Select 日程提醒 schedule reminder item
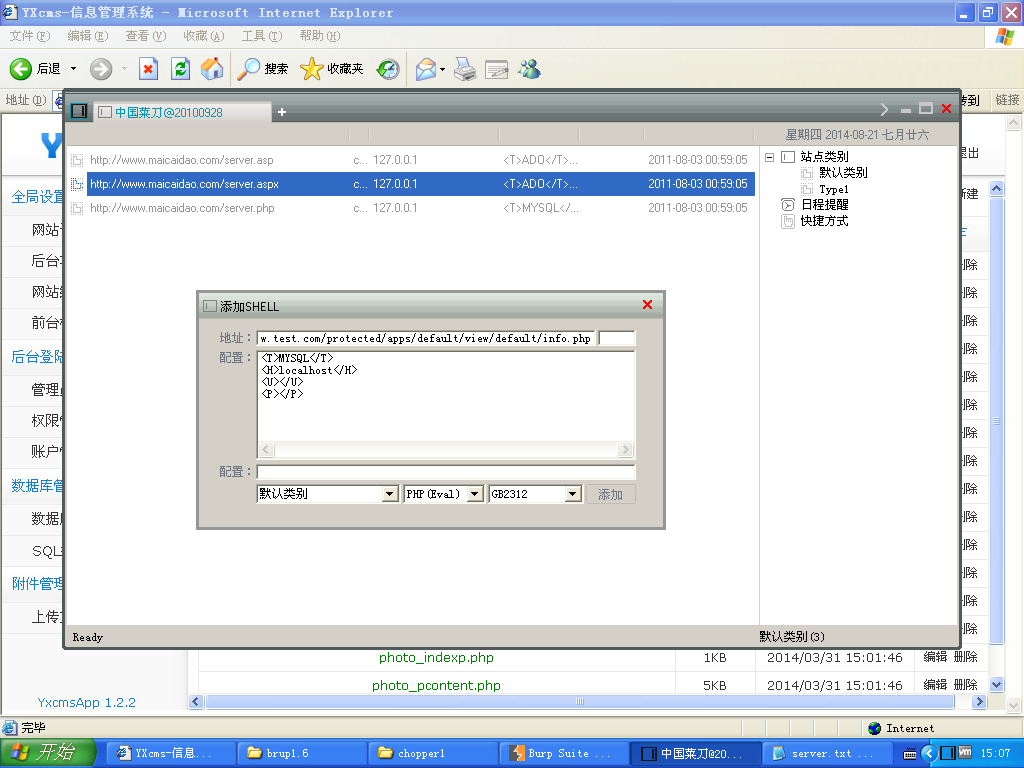This screenshot has width=1024, height=768. [x=825, y=204]
